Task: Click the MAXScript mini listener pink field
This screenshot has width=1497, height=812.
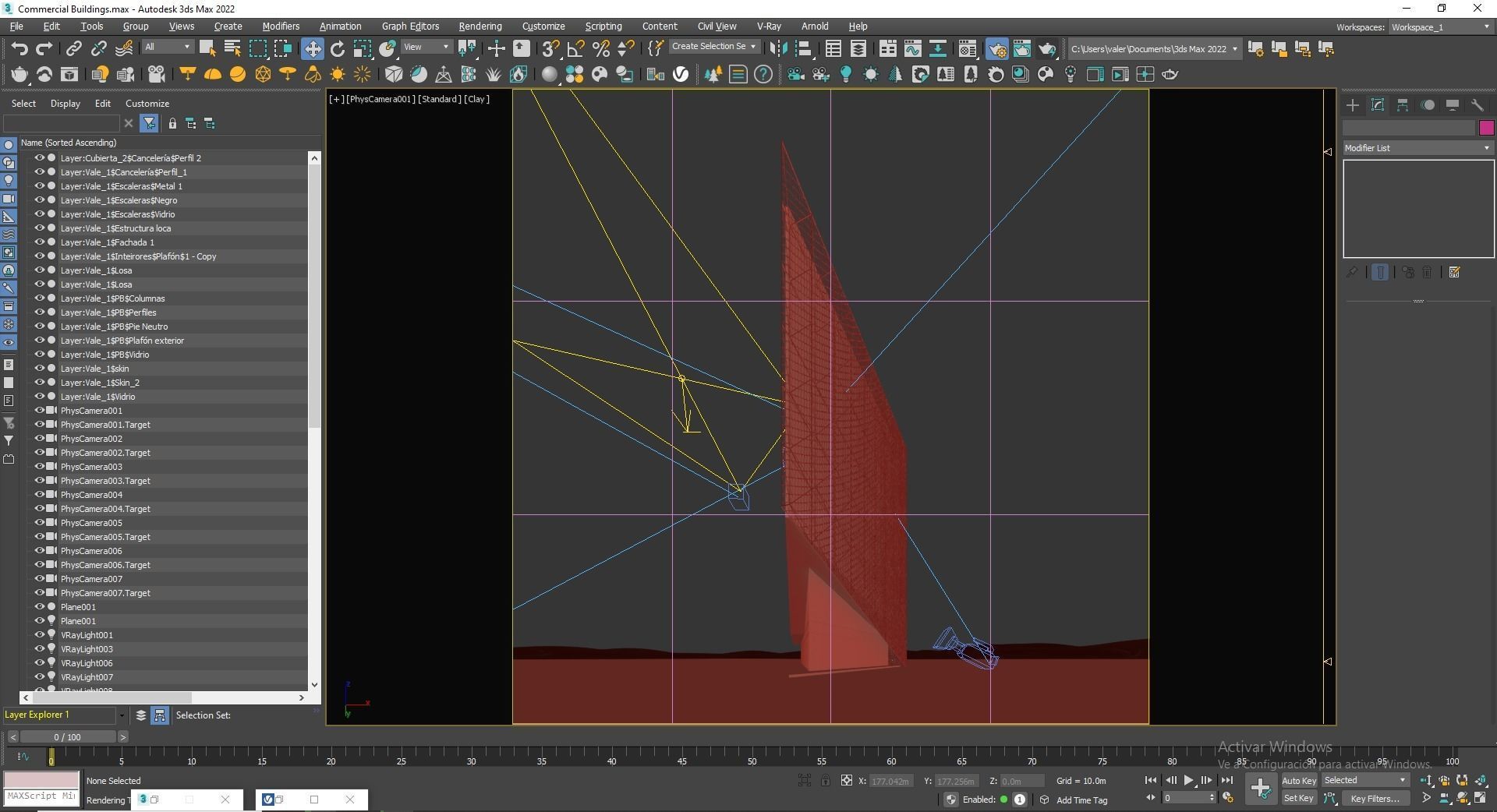Action: 41,780
